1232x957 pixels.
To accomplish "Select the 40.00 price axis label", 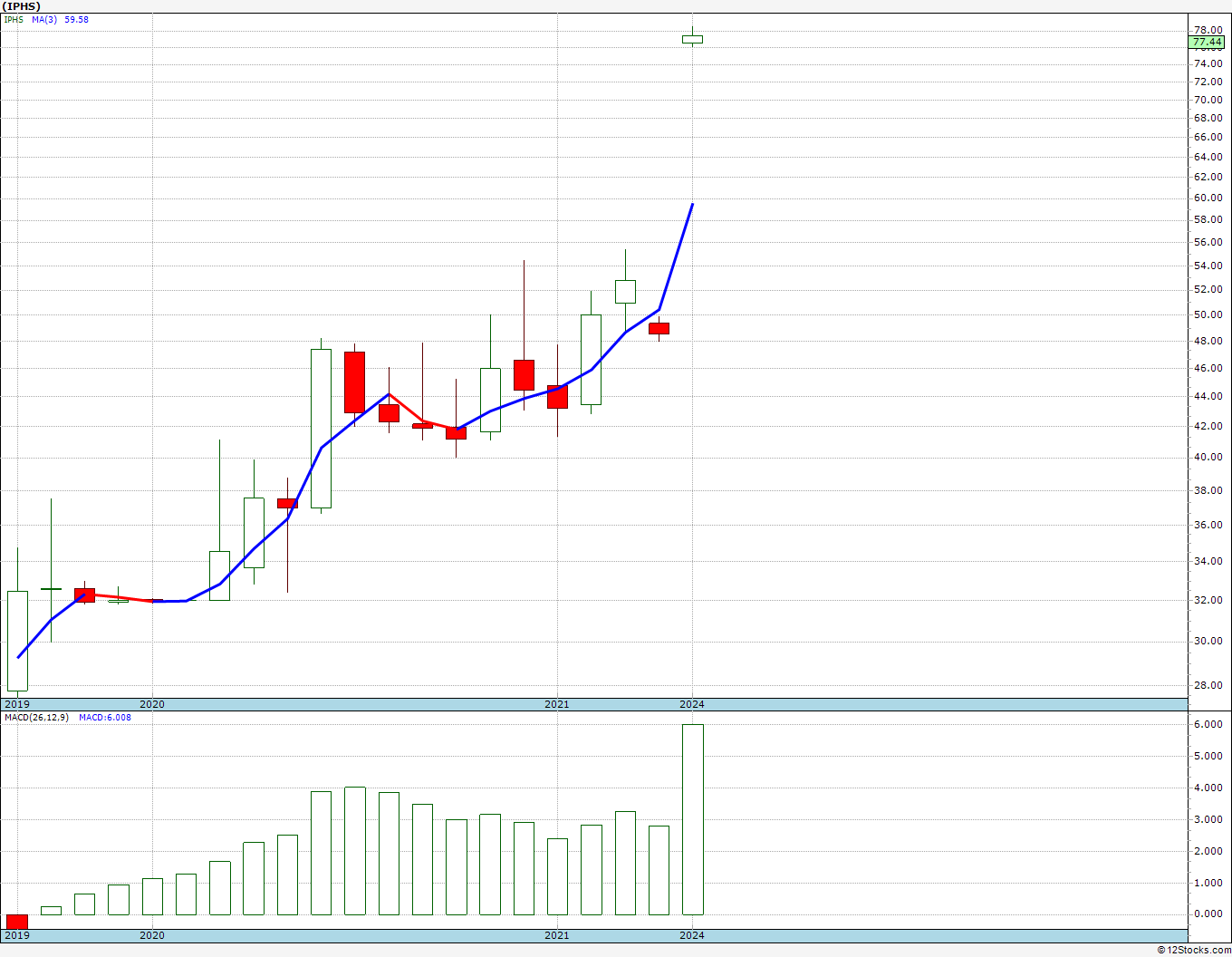I will [x=1208, y=457].
